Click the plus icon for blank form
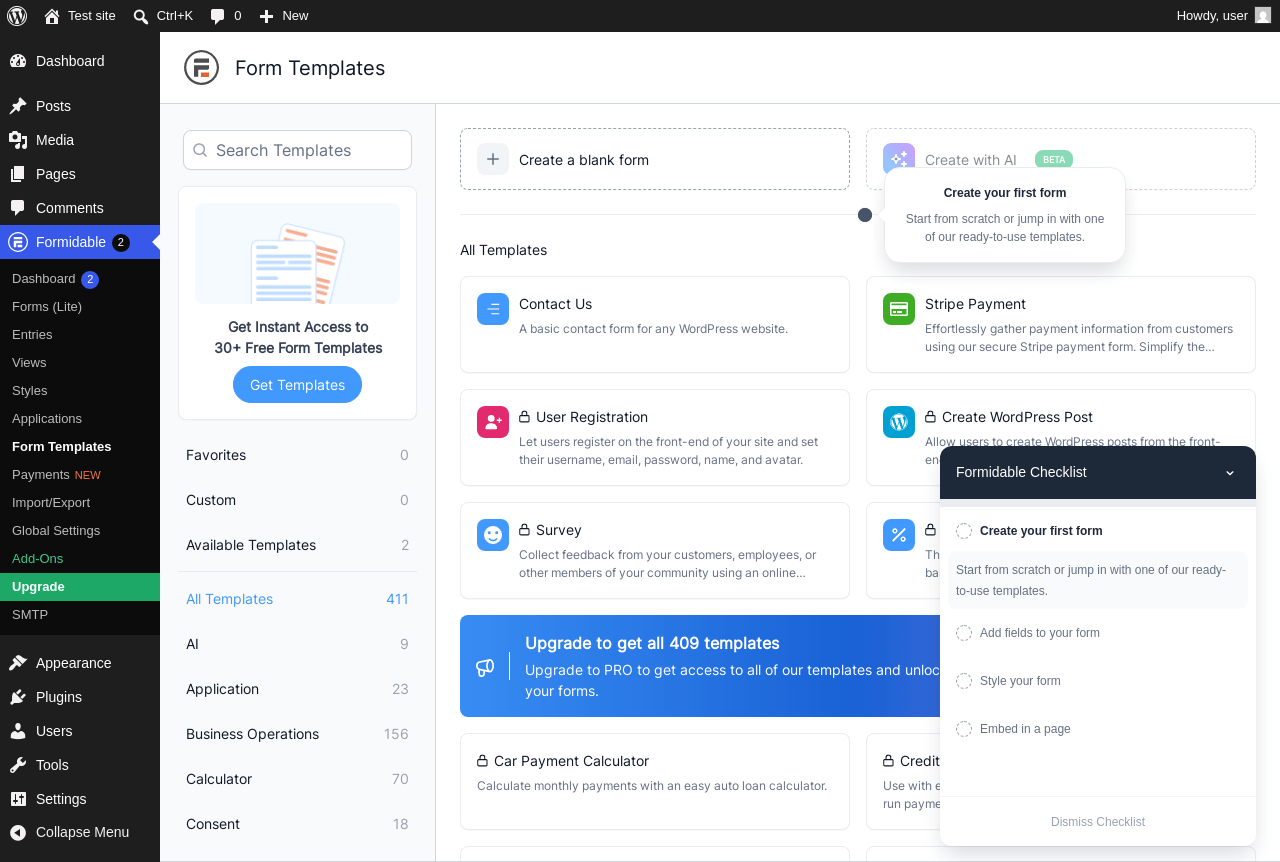 pos(493,159)
